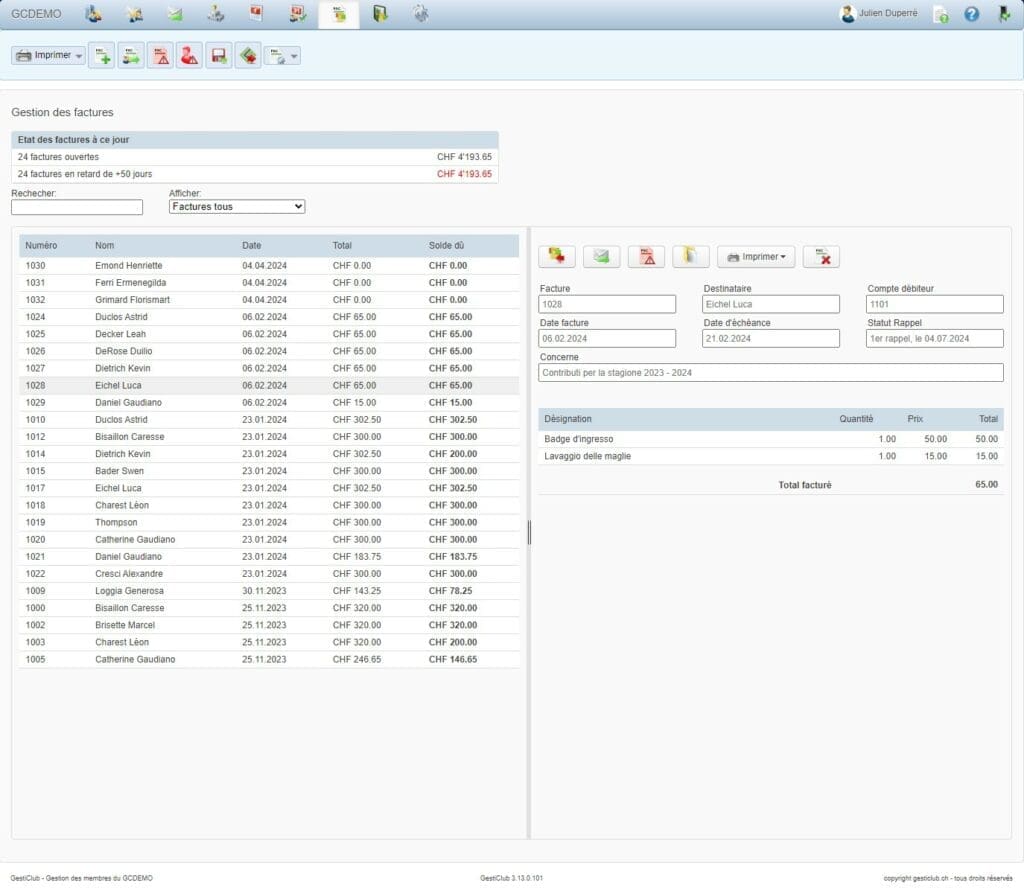Click the vertical panel splitter handle
The image size is (1024, 891).
[x=529, y=532]
